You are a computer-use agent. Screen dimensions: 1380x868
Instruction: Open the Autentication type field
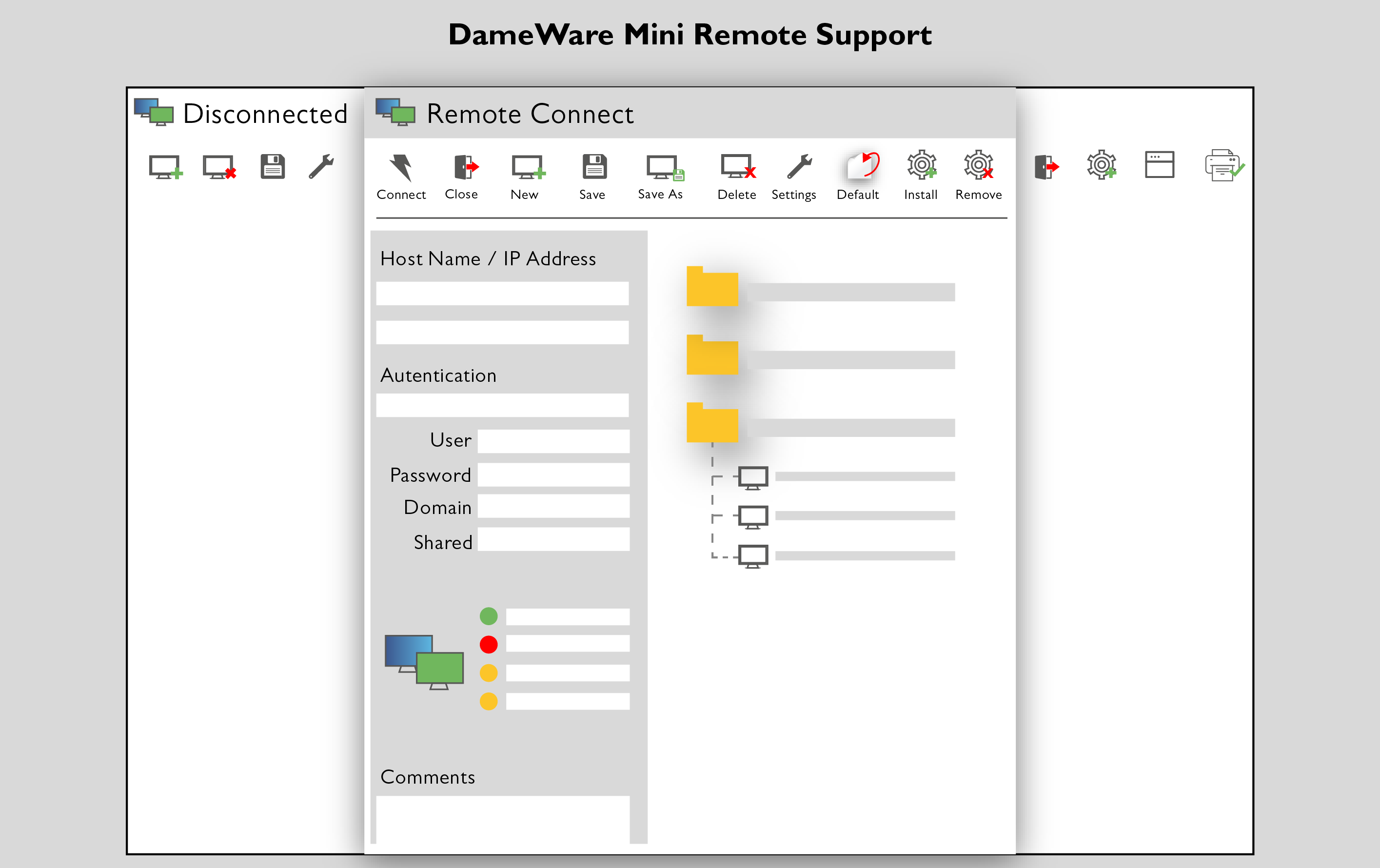tap(503, 405)
